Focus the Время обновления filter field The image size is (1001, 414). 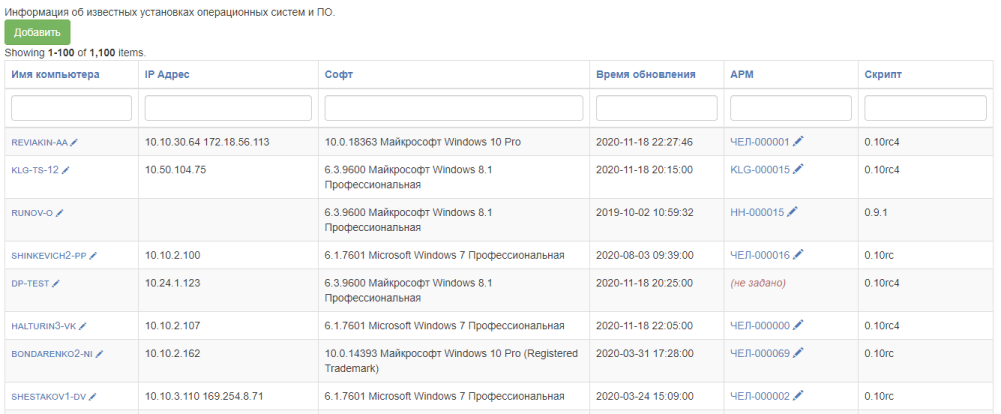[657, 108]
